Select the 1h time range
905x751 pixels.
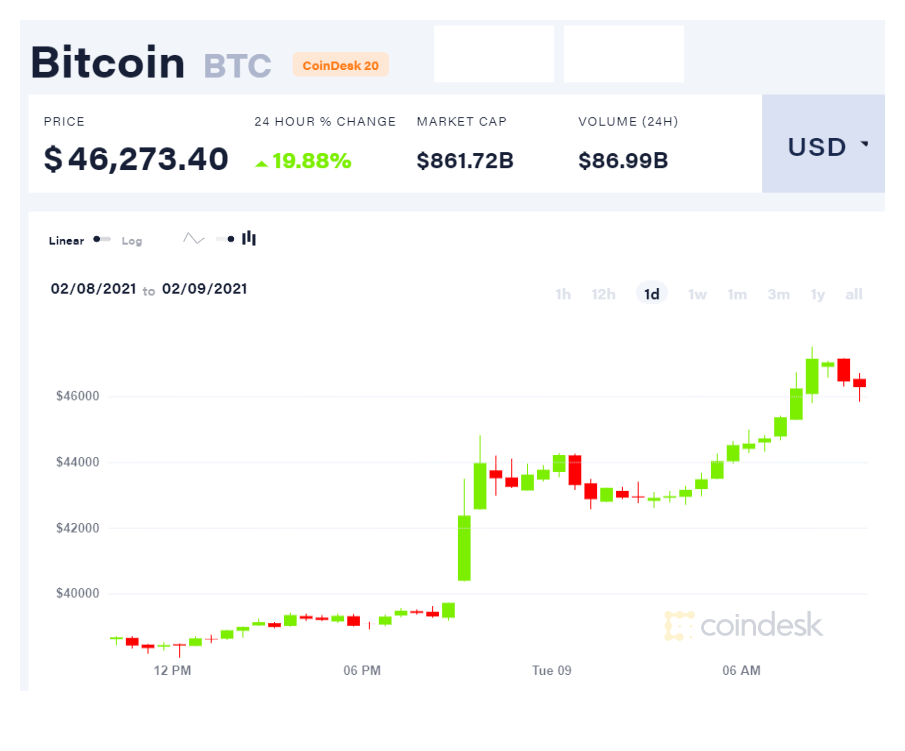coord(563,294)
